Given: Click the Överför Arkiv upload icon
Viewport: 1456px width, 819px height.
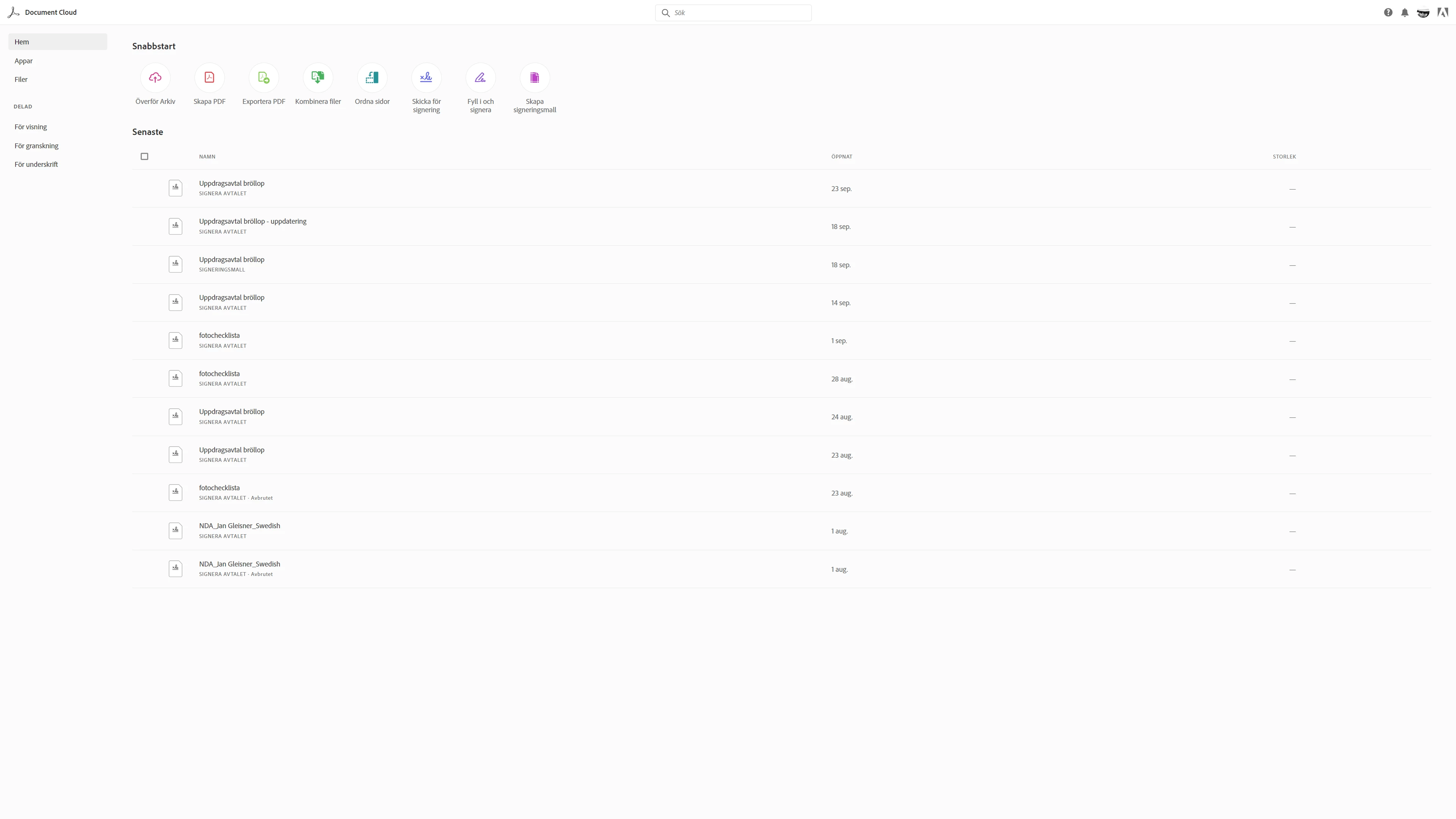Looking at the screenshot, I should (155, 78).
